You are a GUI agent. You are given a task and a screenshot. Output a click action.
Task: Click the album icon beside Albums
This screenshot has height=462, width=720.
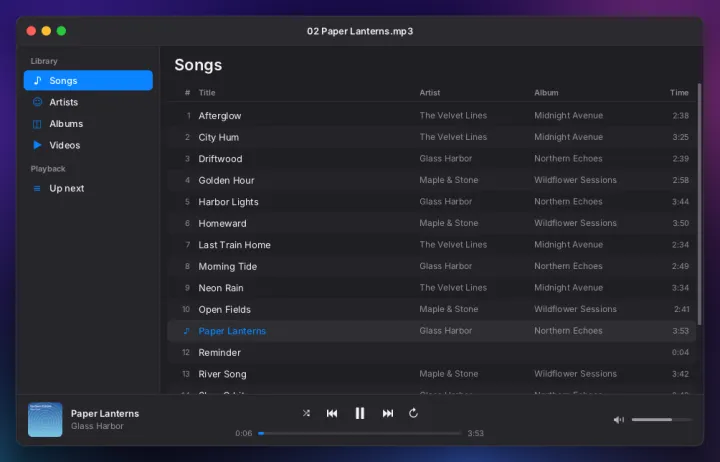37,124
